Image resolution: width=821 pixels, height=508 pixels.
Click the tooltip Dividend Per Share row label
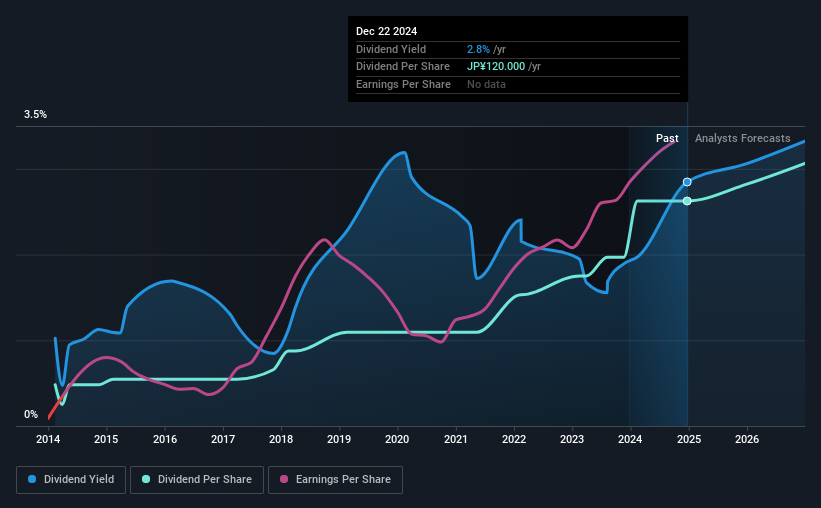coord(403,67)
